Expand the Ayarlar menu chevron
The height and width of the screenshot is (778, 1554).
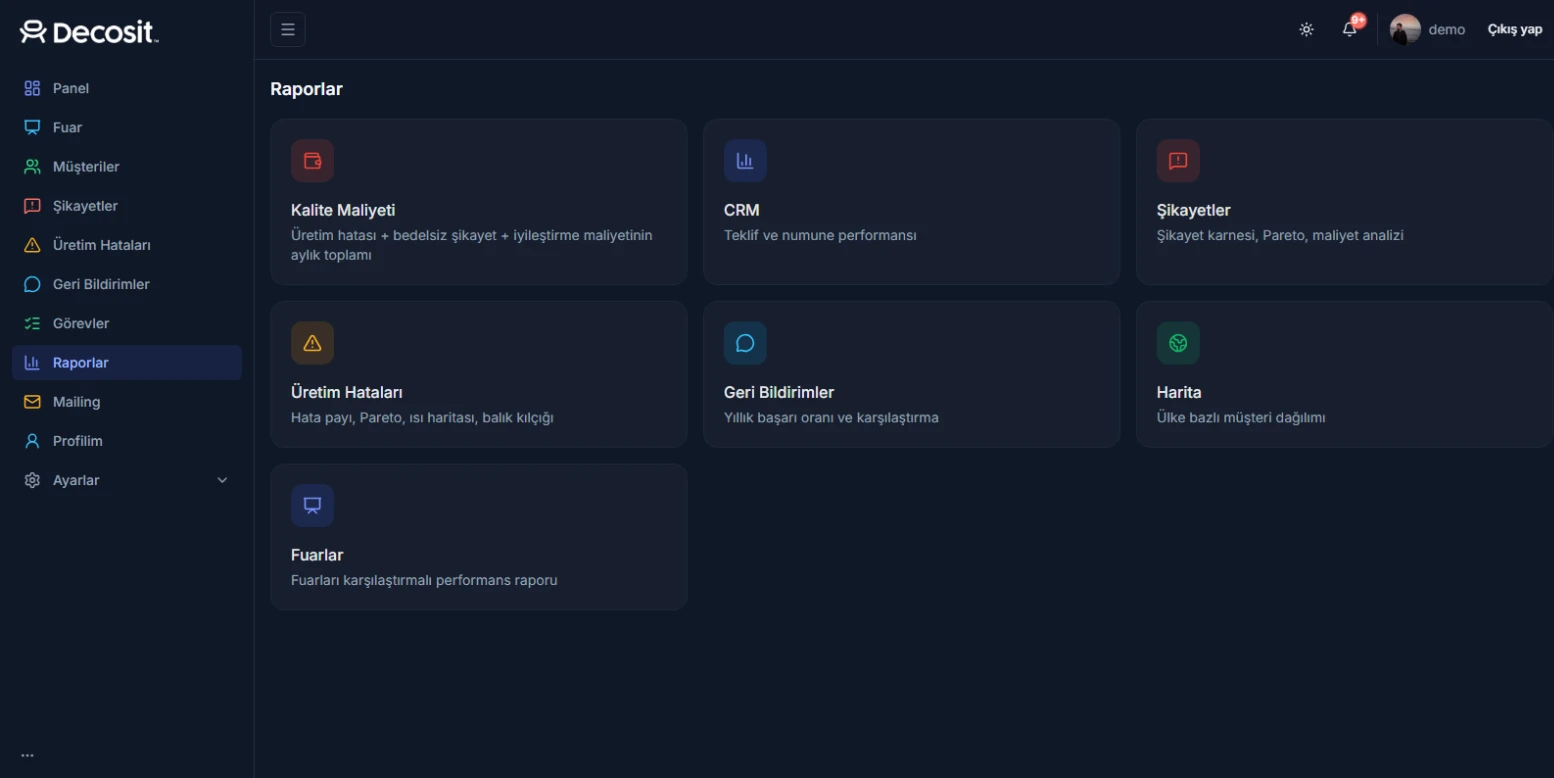pos(222,480)
